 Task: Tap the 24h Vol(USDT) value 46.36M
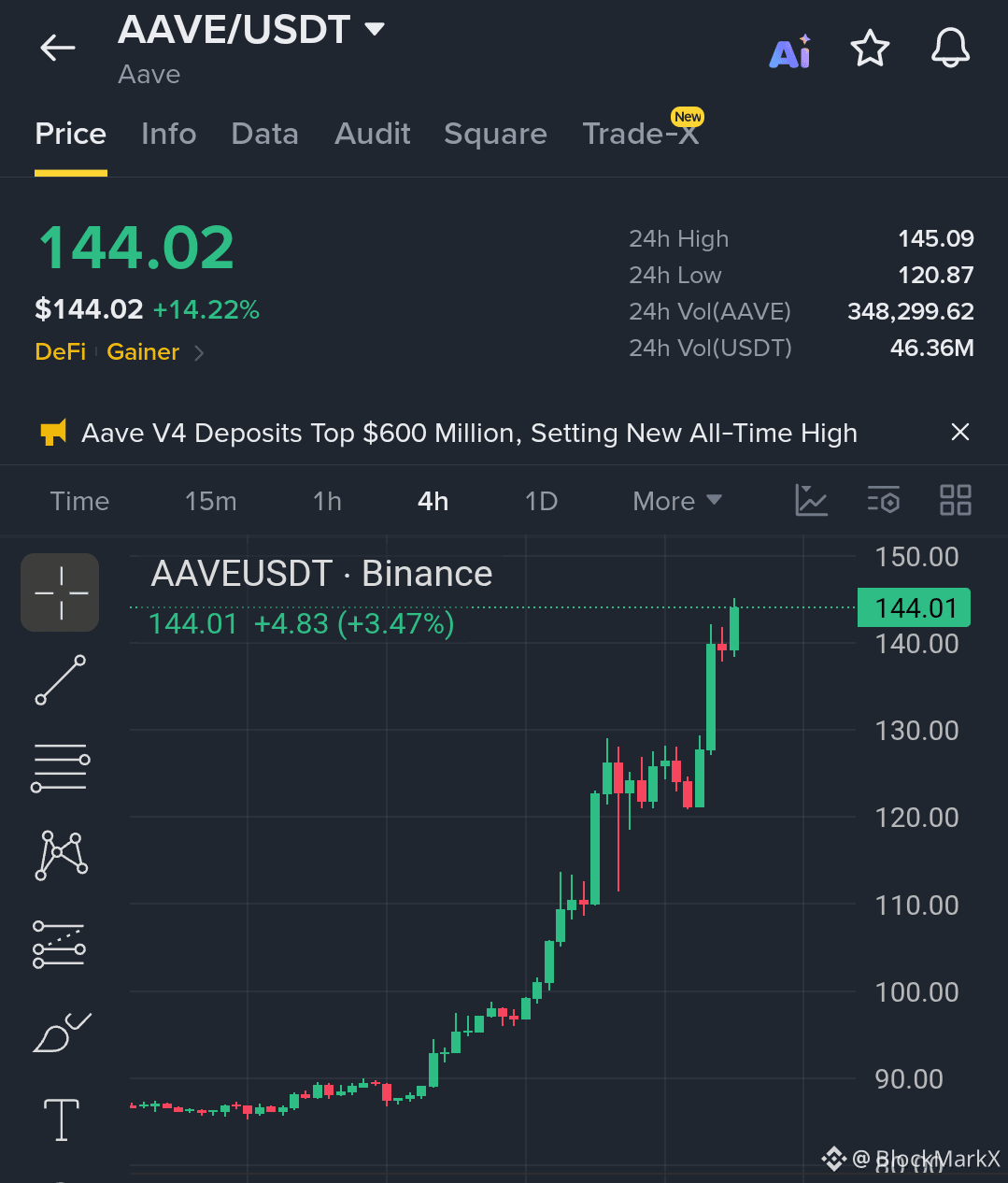tap(932, 348)
